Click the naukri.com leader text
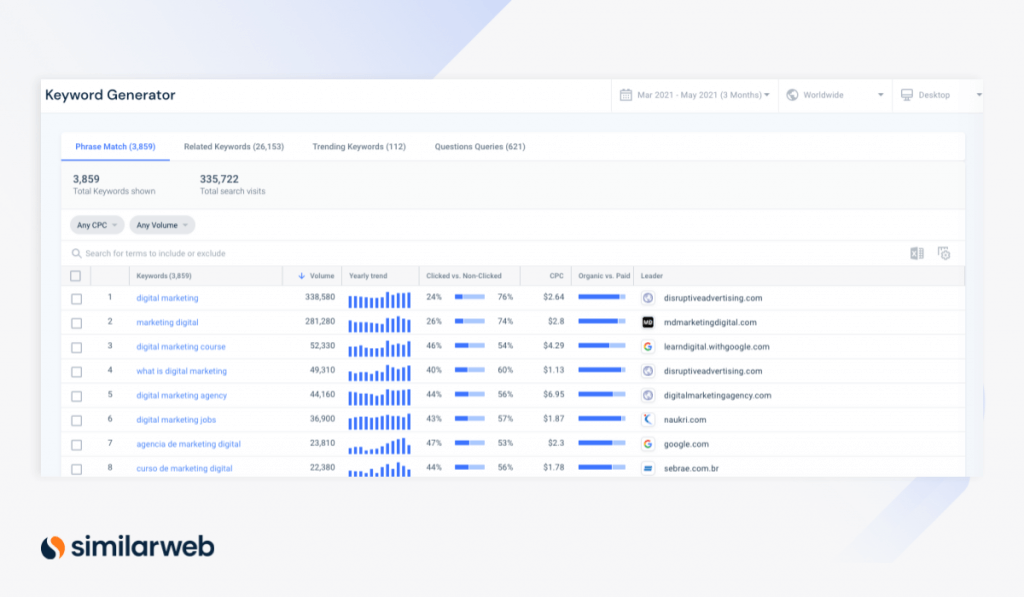The width and height of the screenshot is (1024, 597). (x=684, y=419)
